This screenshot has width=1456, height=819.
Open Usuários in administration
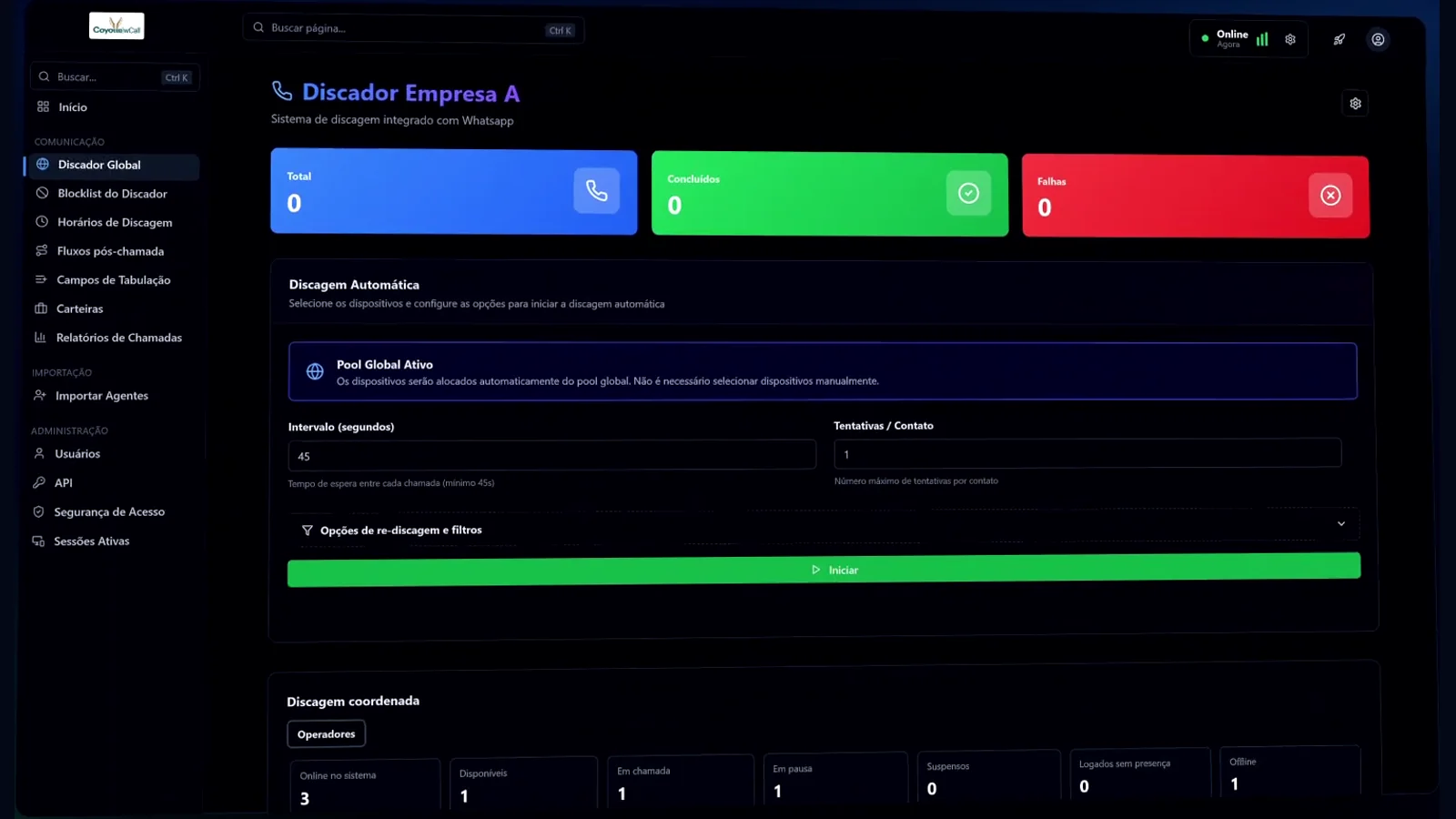click(76, 453)
